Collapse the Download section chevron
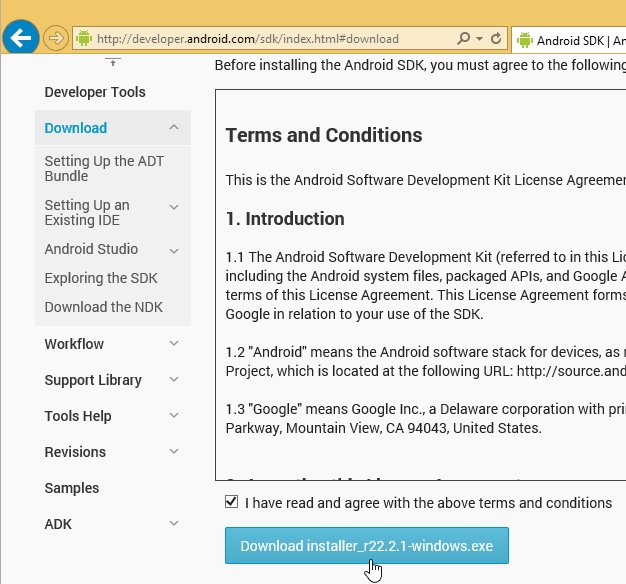 [174, 127]
